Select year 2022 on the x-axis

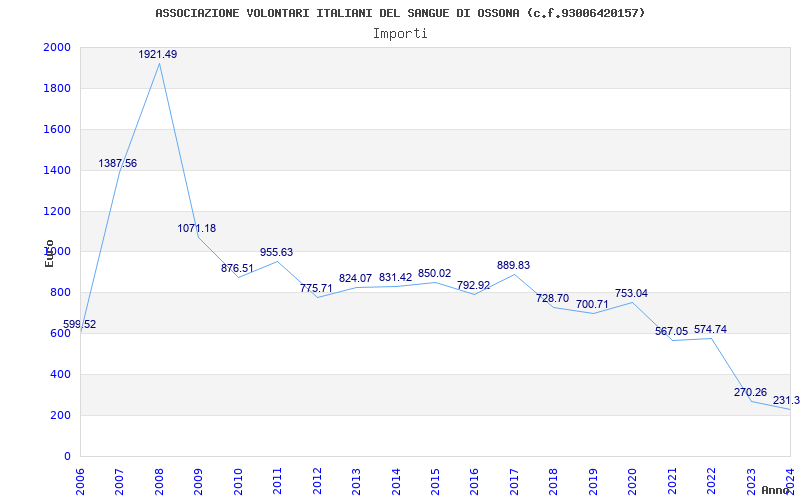711,481
